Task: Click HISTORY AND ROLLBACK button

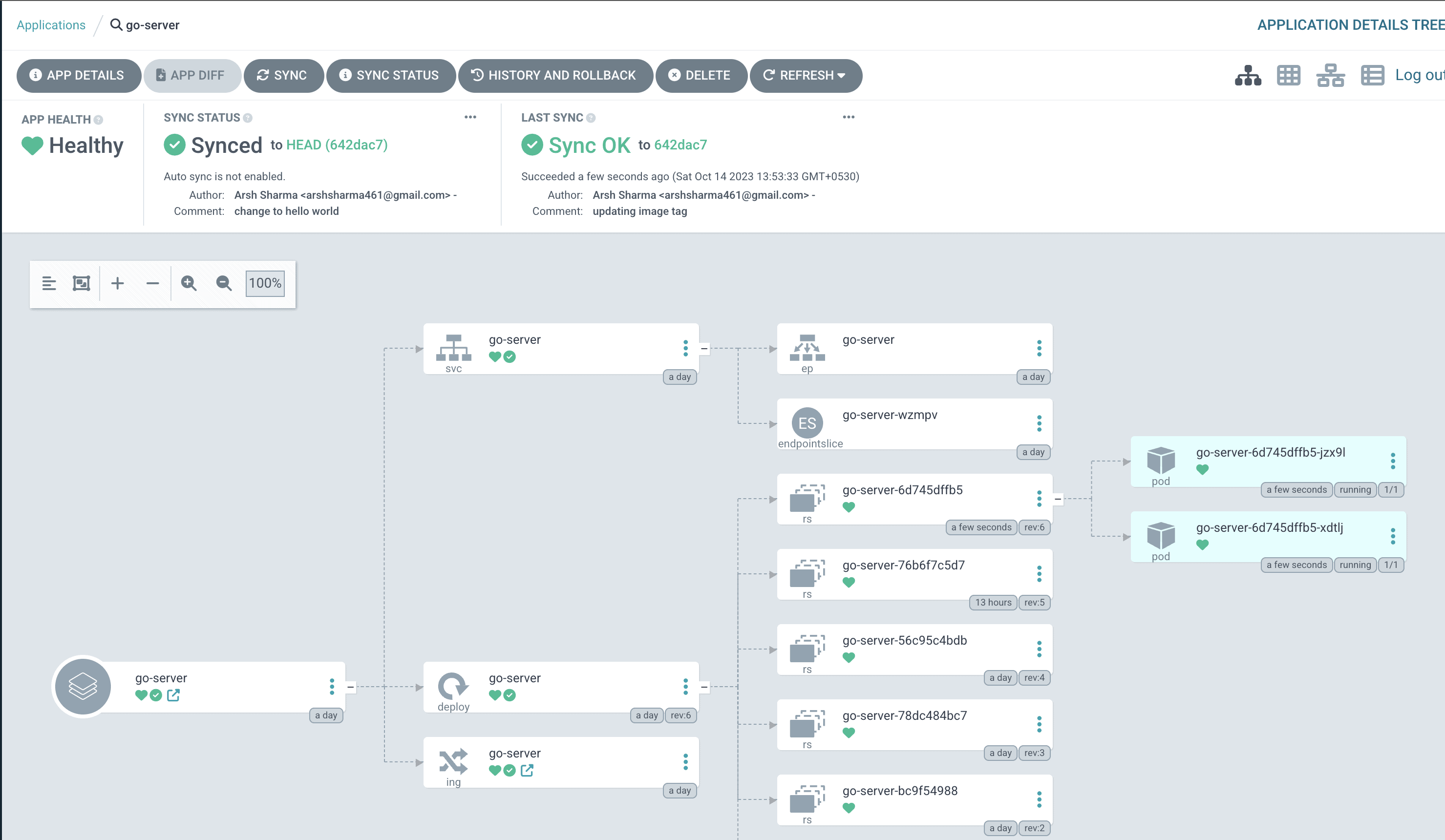Action: tap(554, 75)
